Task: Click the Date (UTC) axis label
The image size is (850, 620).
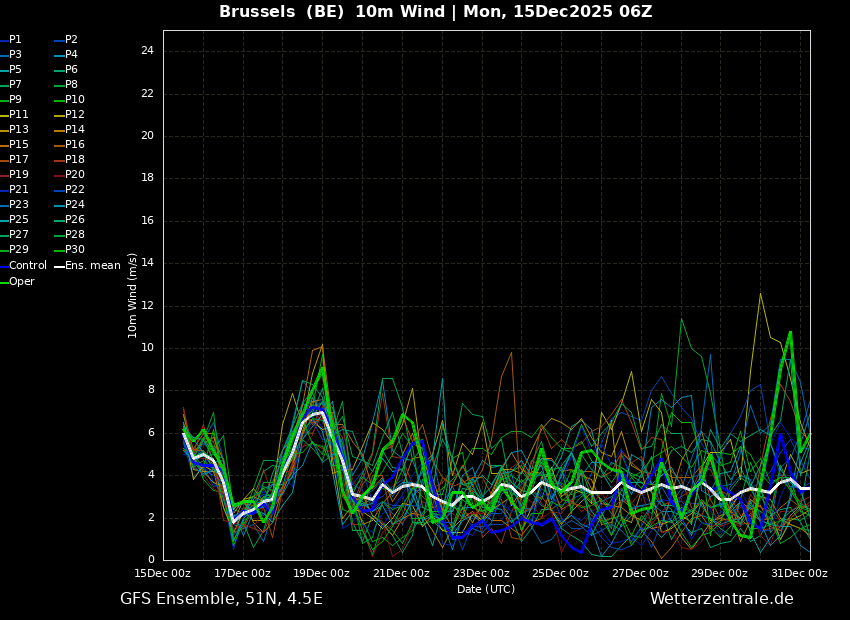Action: click(x=486, y=589)
